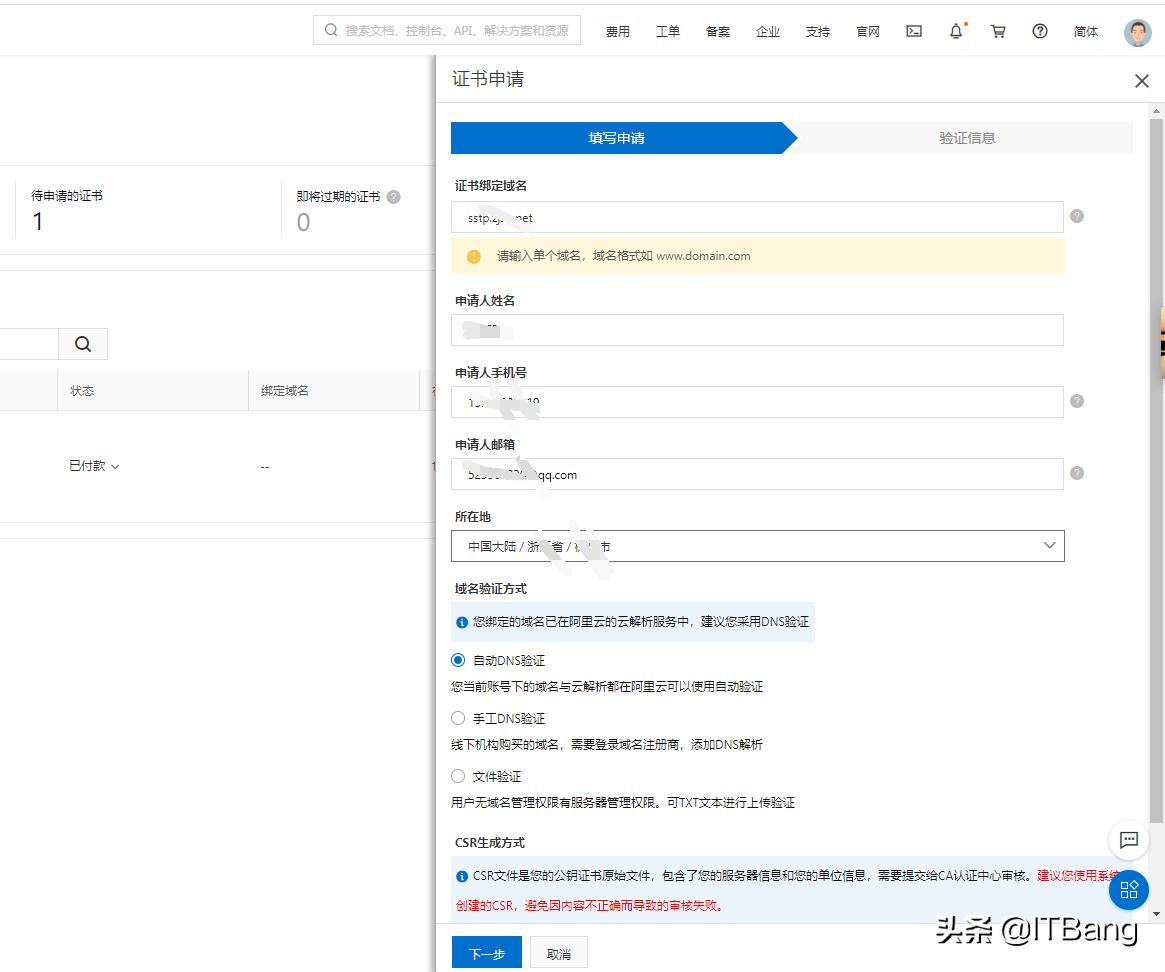1165x972 pixels.
Task: Open the feedback chat bubble icon
Action: point(1128,841)
